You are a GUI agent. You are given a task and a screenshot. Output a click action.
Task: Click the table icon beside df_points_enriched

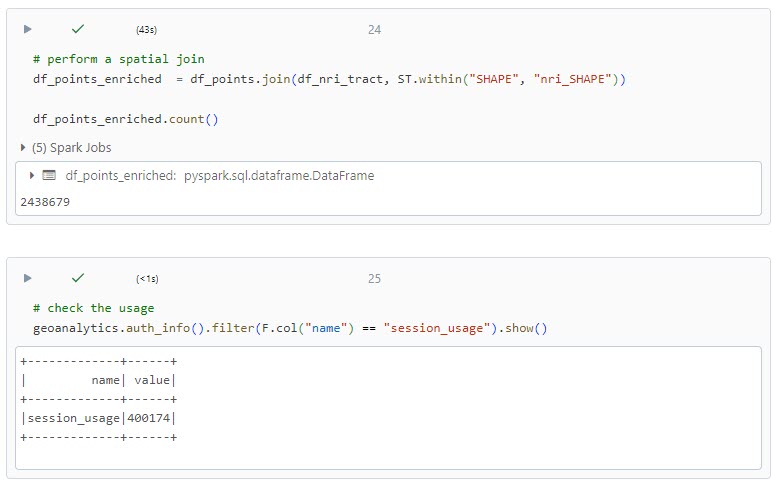pyautogui.click(x=49, y=176)
